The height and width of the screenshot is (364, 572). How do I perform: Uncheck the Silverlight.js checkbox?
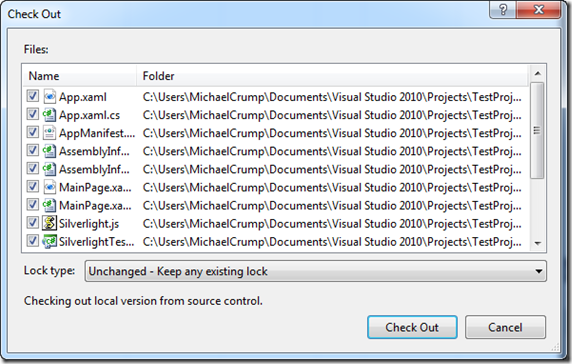[x=32, y=223]
